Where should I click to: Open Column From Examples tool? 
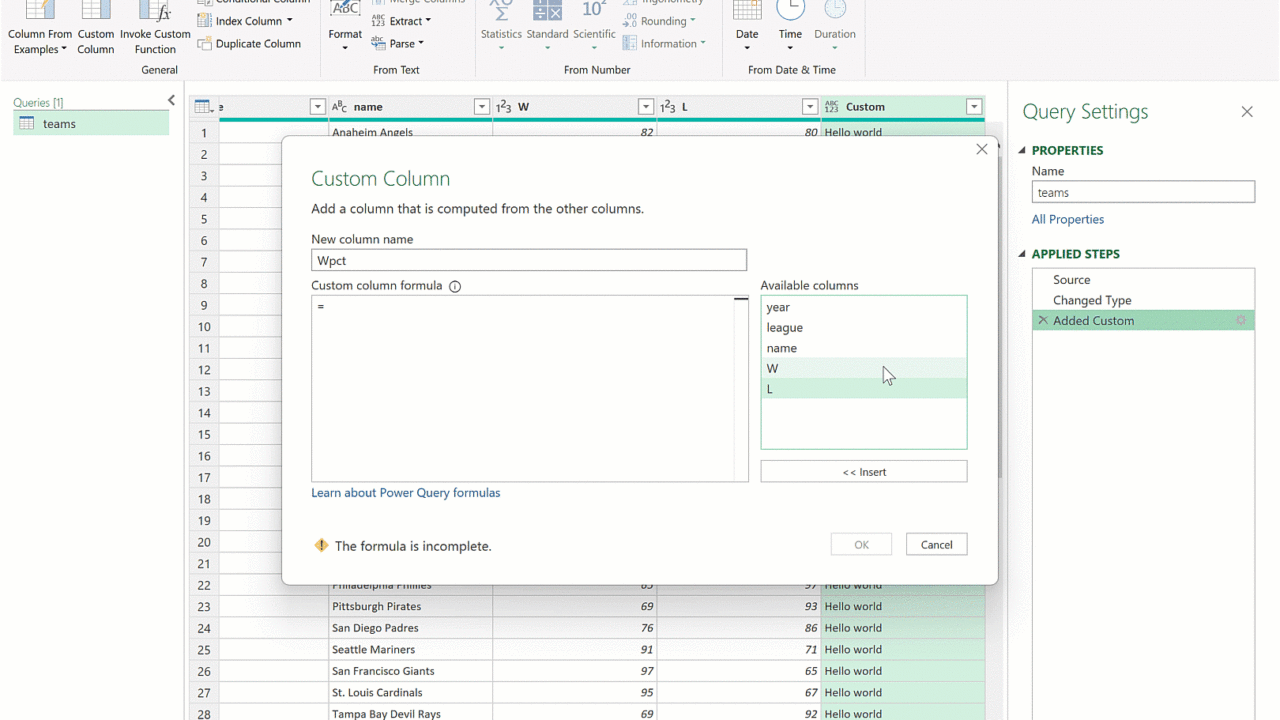tap(40, 28)
